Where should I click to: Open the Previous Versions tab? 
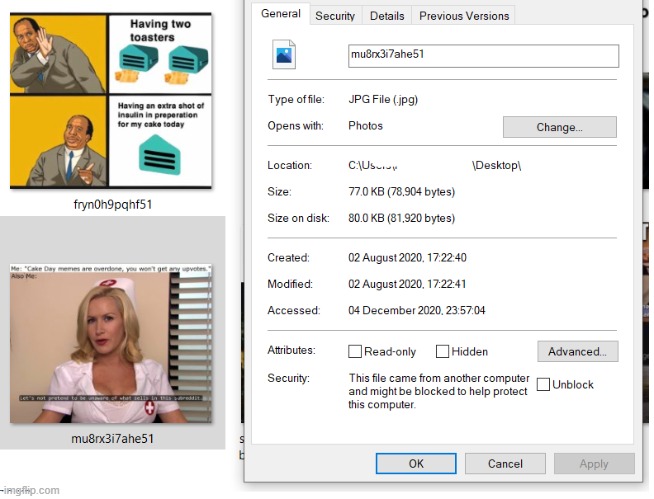coord(464,16)
